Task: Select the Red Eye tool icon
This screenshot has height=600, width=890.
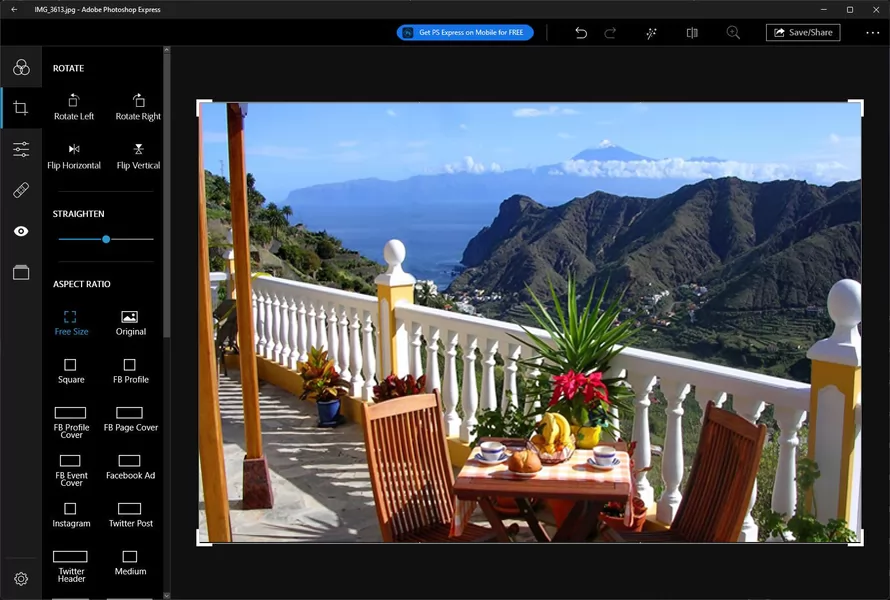Action: click(x=21, y=231)
